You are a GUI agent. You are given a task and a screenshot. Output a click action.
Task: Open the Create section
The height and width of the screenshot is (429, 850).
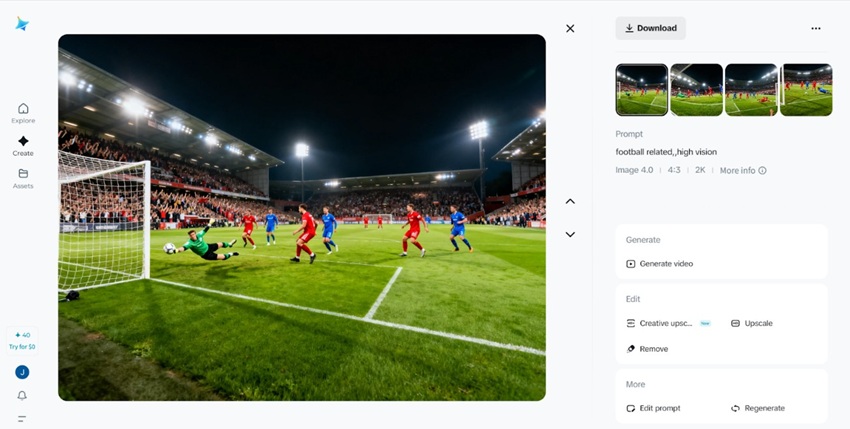click(23, 146)
